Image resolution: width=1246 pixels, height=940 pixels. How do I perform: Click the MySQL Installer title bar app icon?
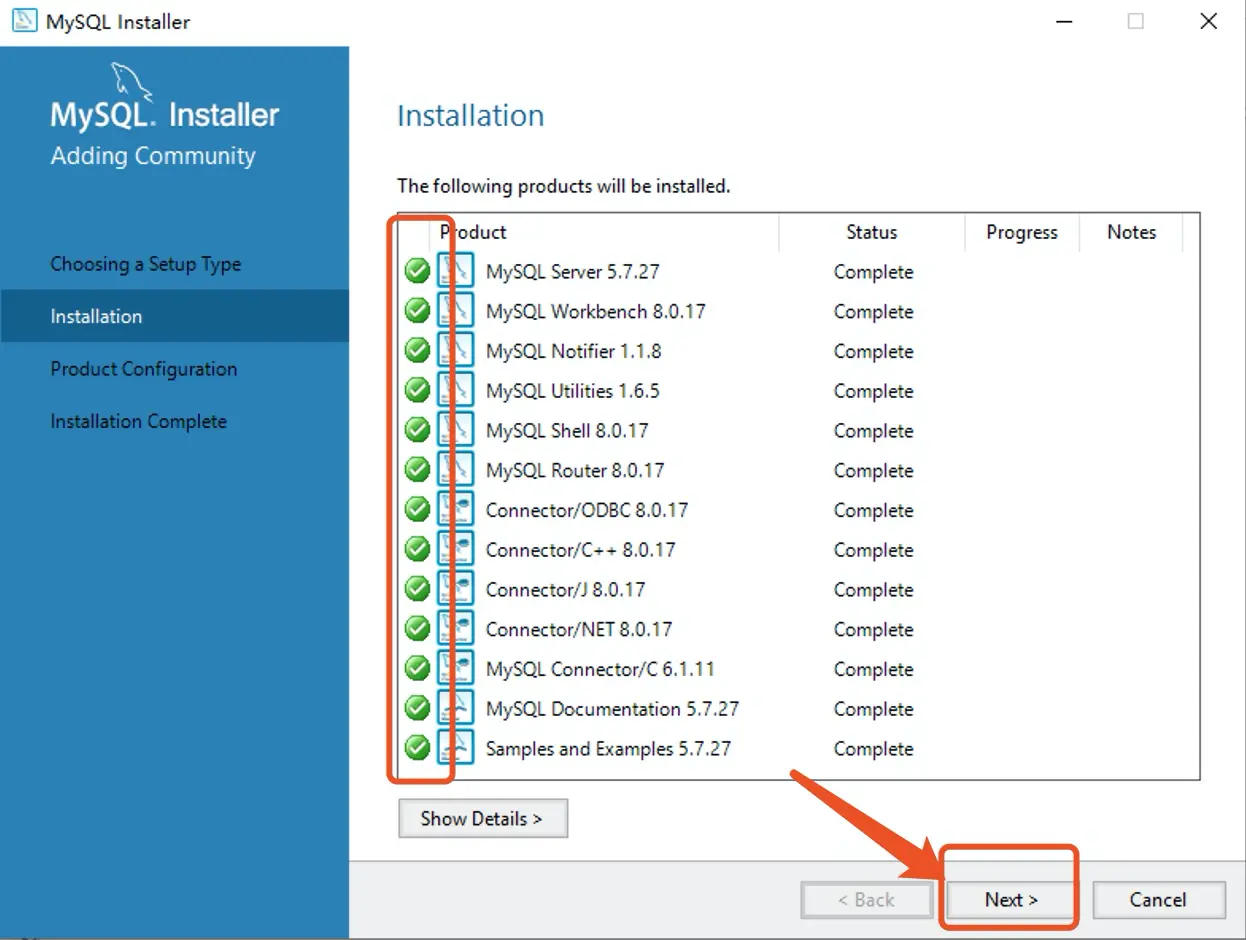(24, 21)
